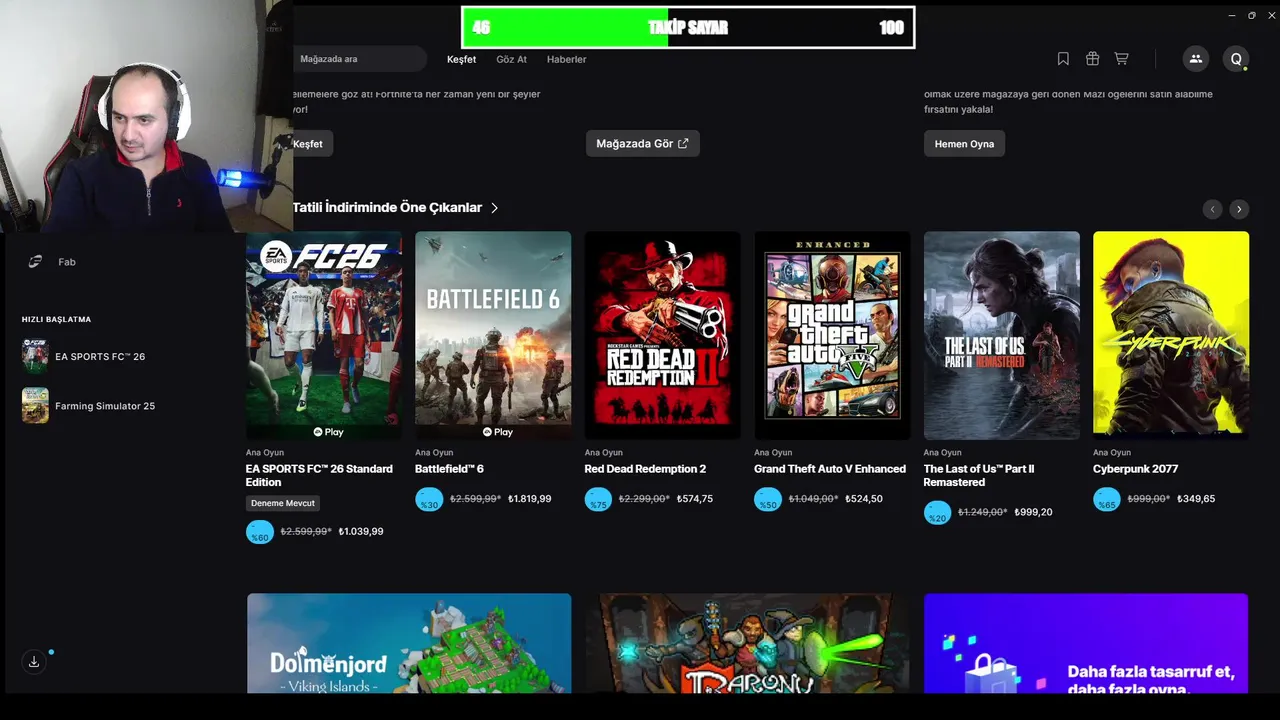
Task: Go to next carousel page arrow
Action: click(x=1239, y=209)
